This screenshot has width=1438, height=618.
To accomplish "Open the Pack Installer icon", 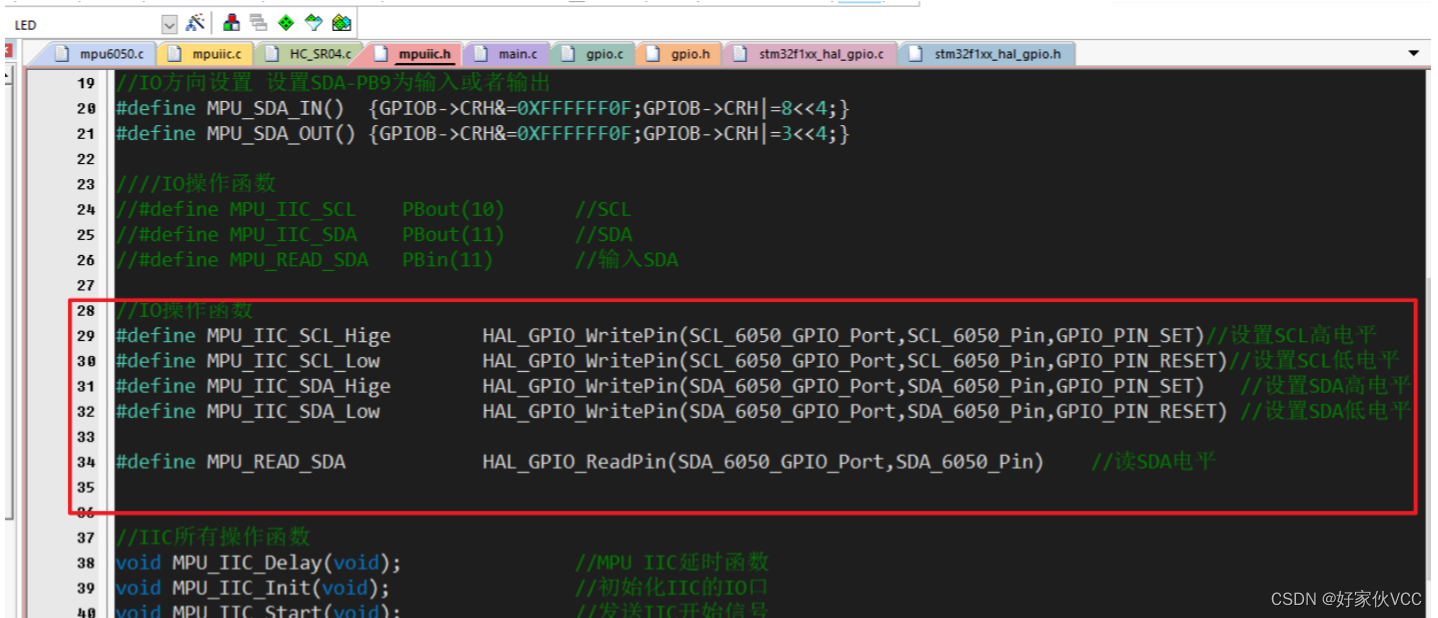I will coord(341,22).
